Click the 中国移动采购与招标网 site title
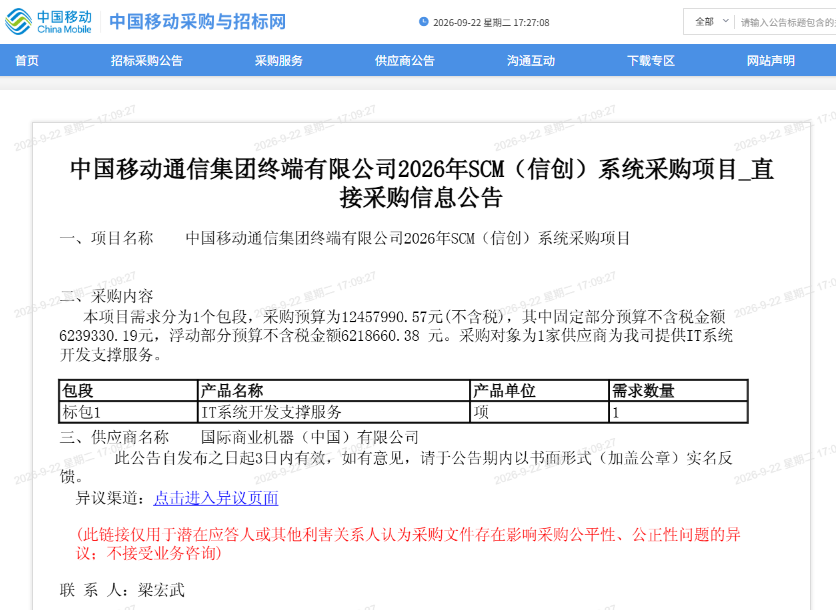 [x=197, y=22]
